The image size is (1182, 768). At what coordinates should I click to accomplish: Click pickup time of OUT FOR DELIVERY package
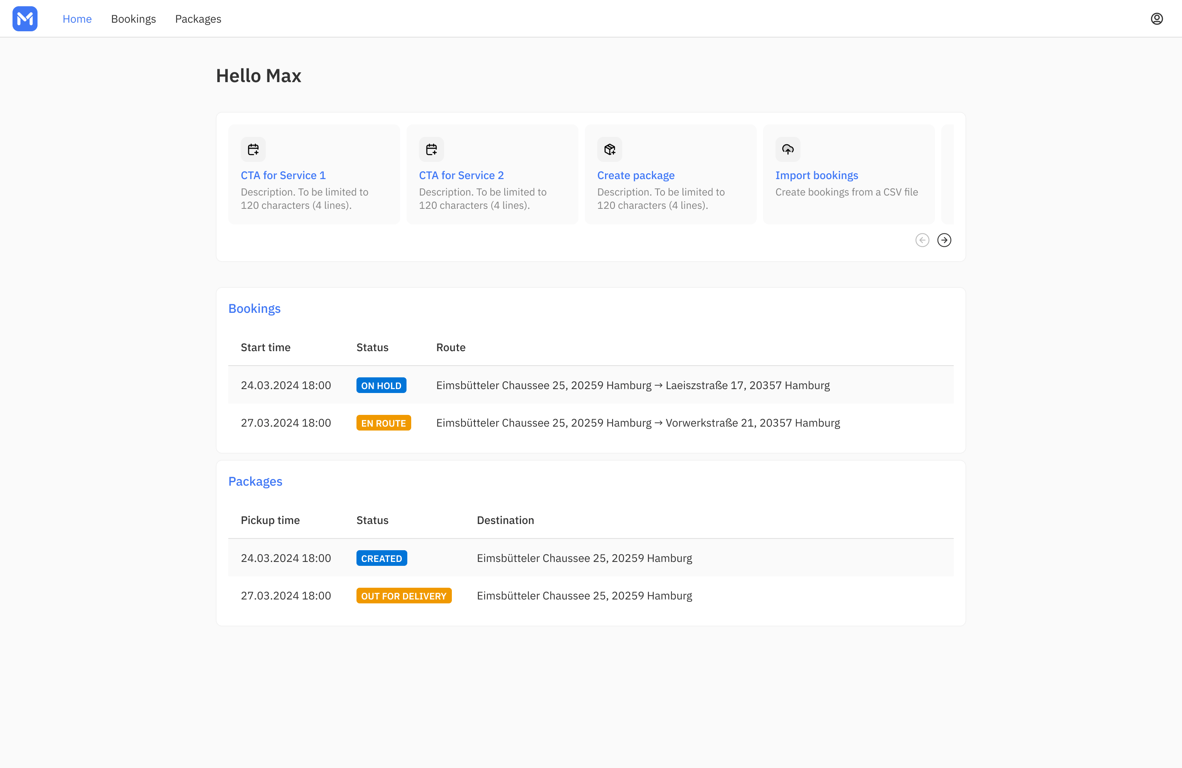pyautogui.click(x=286, y=595)
